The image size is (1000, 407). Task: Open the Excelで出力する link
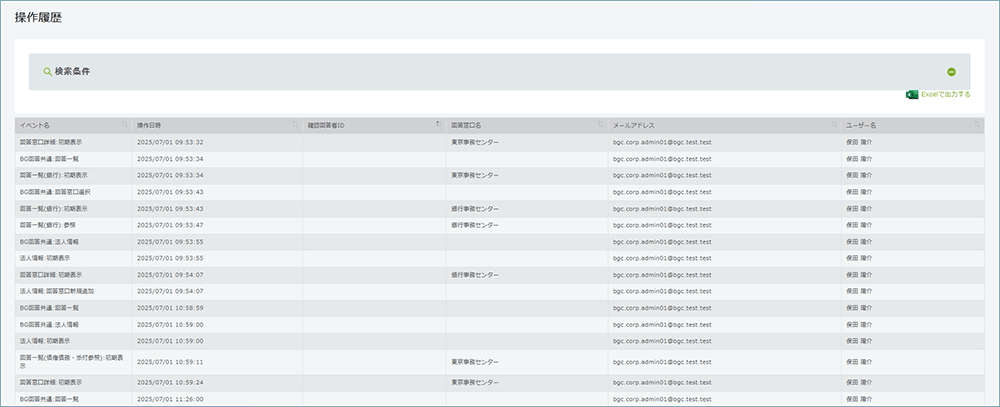coord(945,94)
